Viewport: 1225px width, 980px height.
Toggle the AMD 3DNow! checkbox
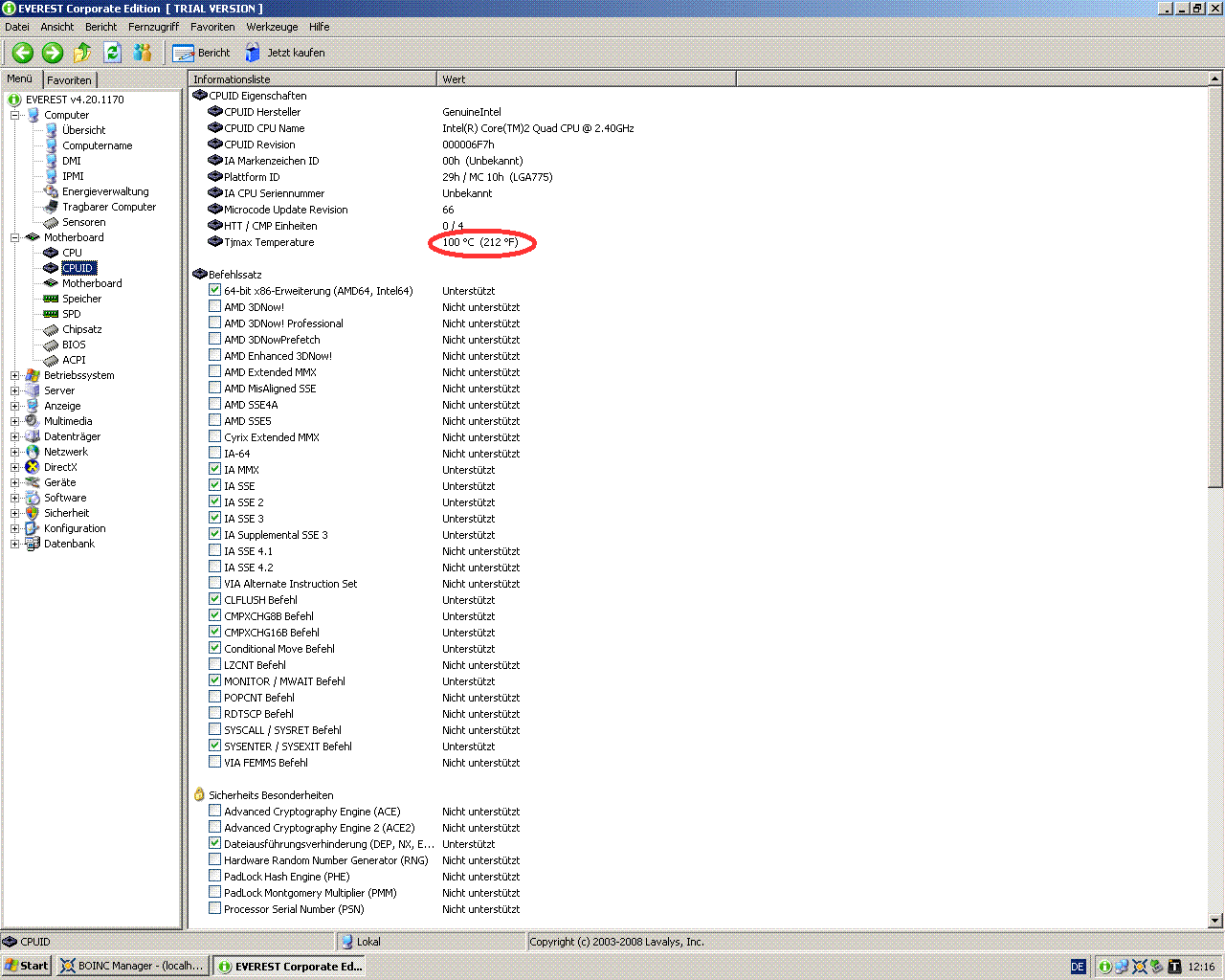215,306
